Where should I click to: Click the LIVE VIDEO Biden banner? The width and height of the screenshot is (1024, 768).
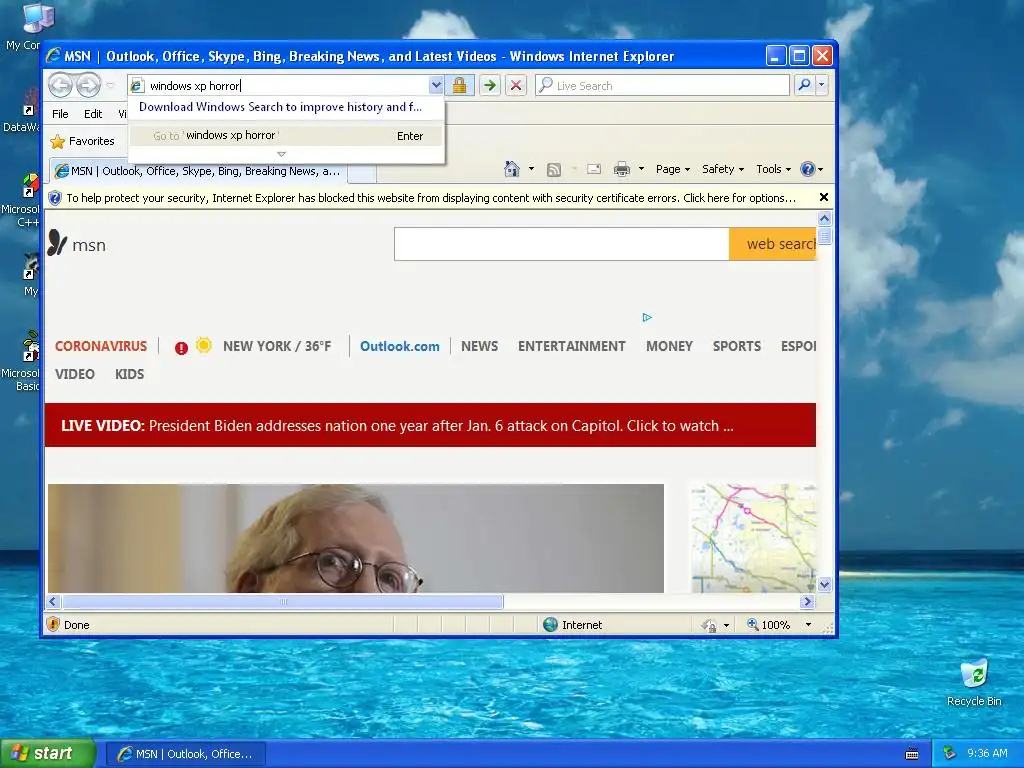pos(430,425)
